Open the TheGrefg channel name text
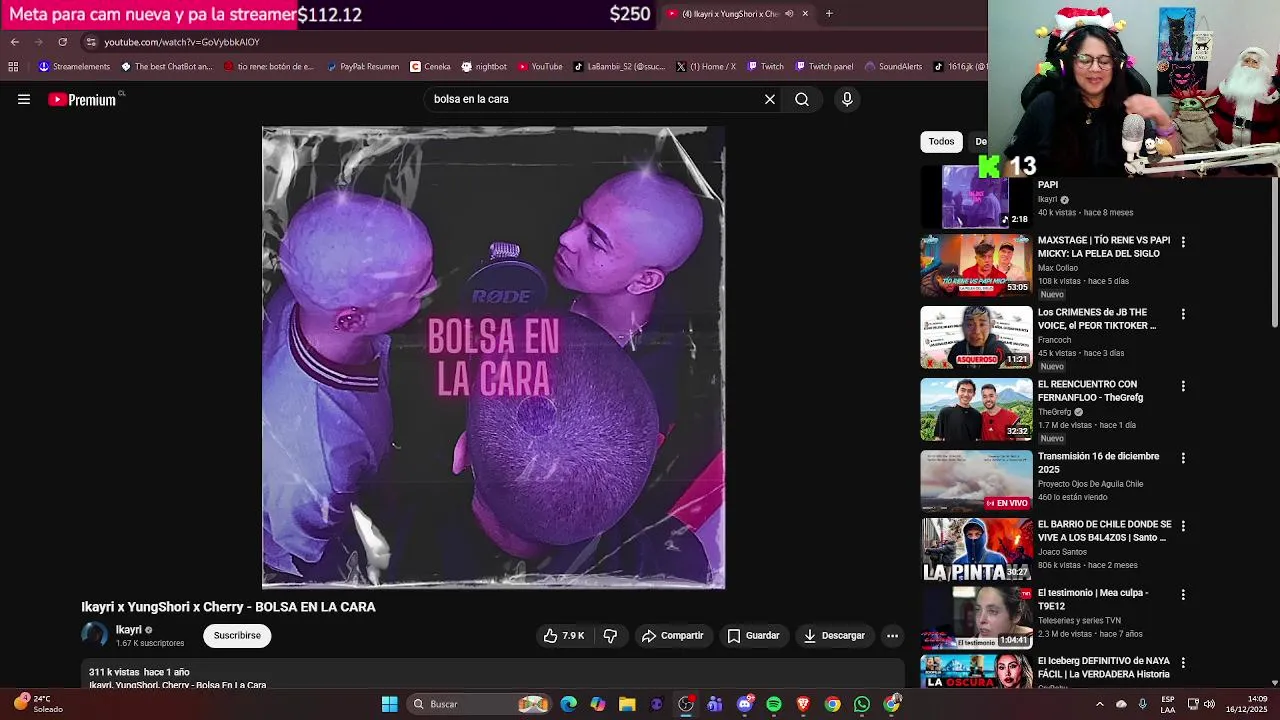The width and height of the screenshot is (1280, 720). (x=1054, y=412)
